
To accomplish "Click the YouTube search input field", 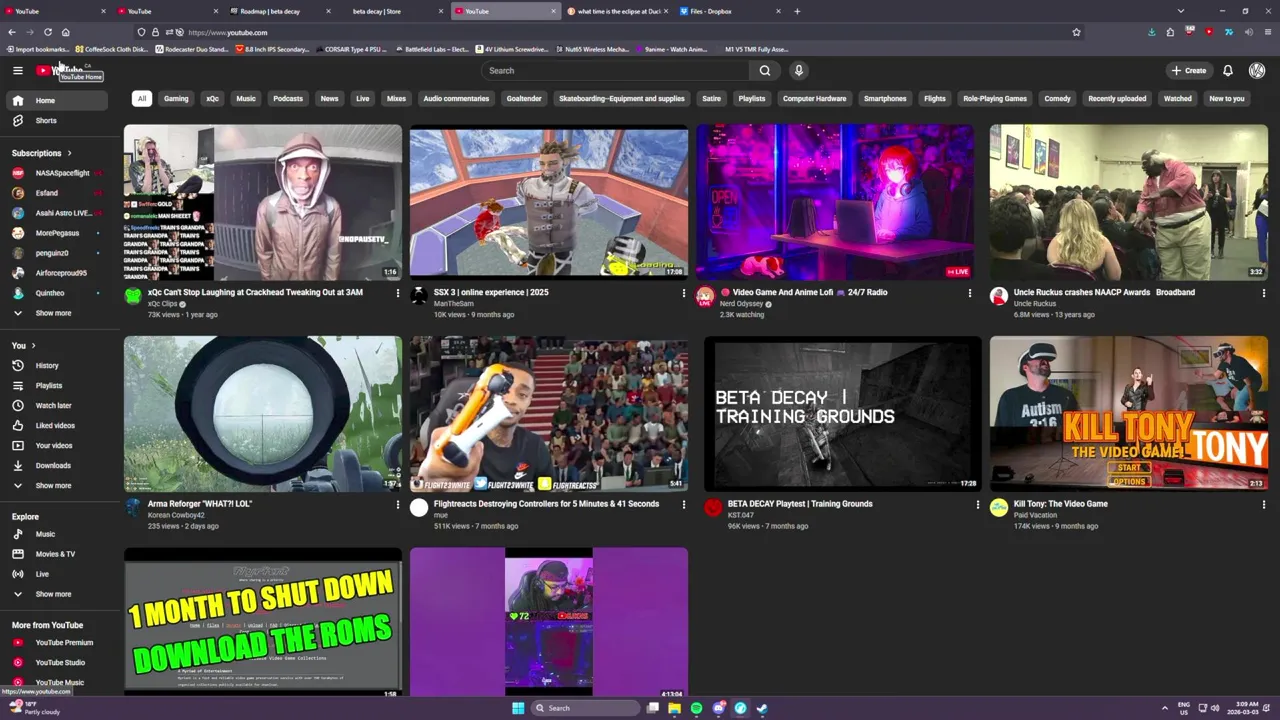I will tap(615, 70).
